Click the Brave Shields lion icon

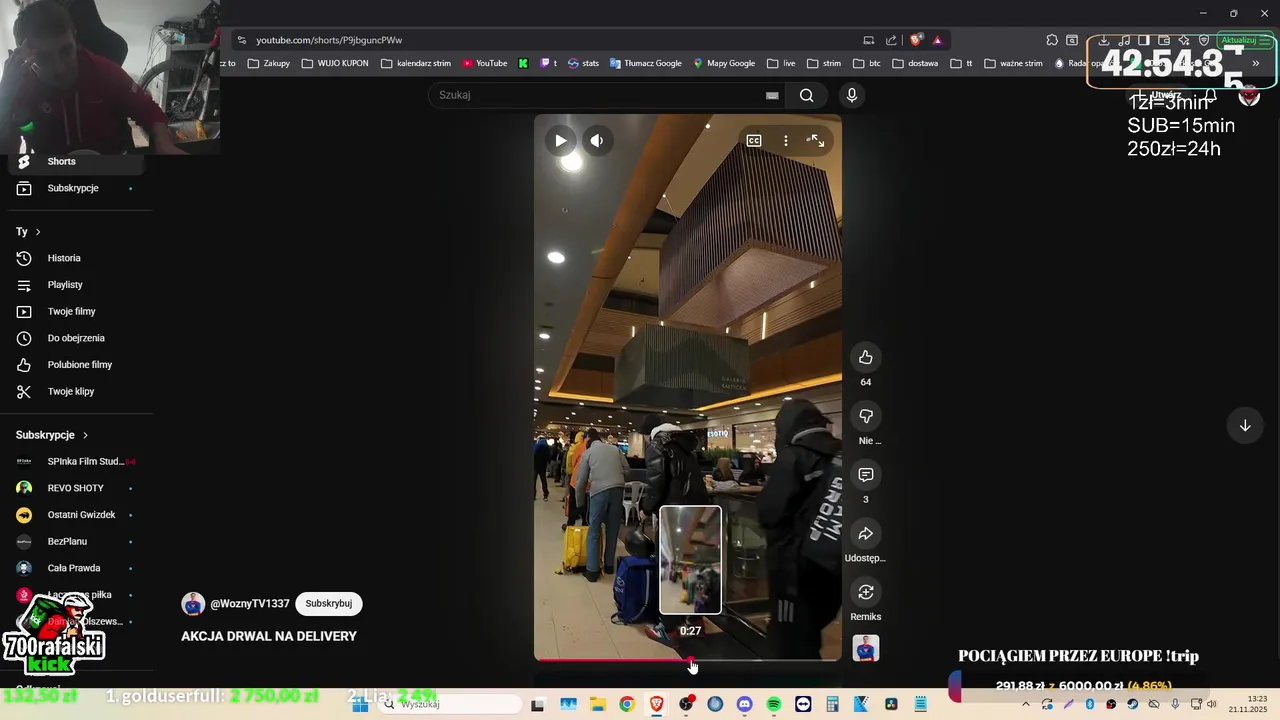point(916,40)
